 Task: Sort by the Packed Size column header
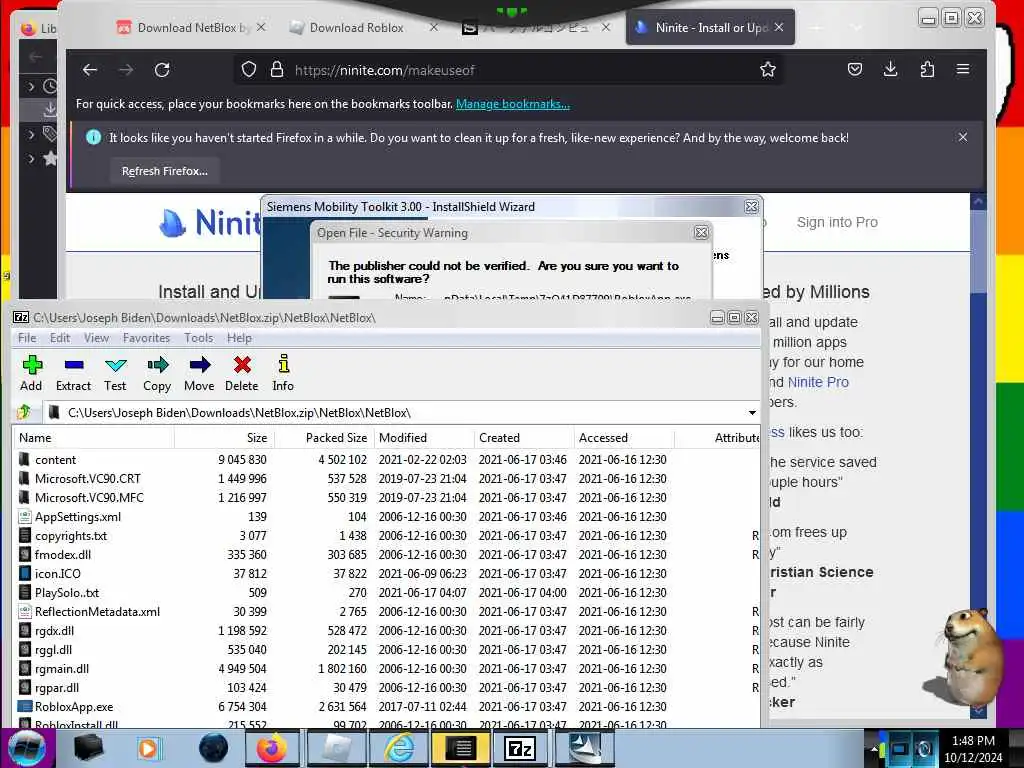(x=324, y=438)
